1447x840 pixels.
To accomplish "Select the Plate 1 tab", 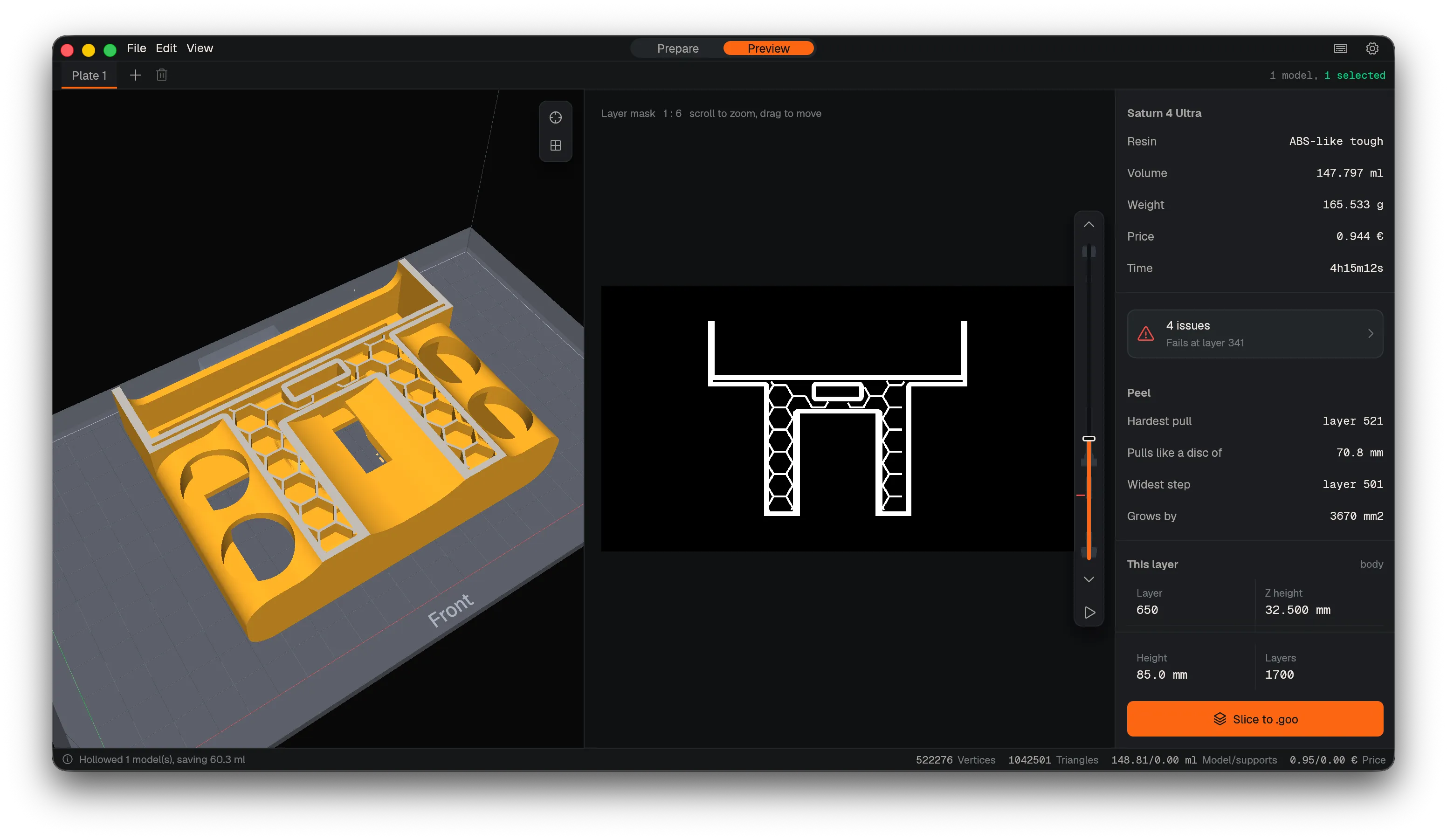I will [89, 75].
